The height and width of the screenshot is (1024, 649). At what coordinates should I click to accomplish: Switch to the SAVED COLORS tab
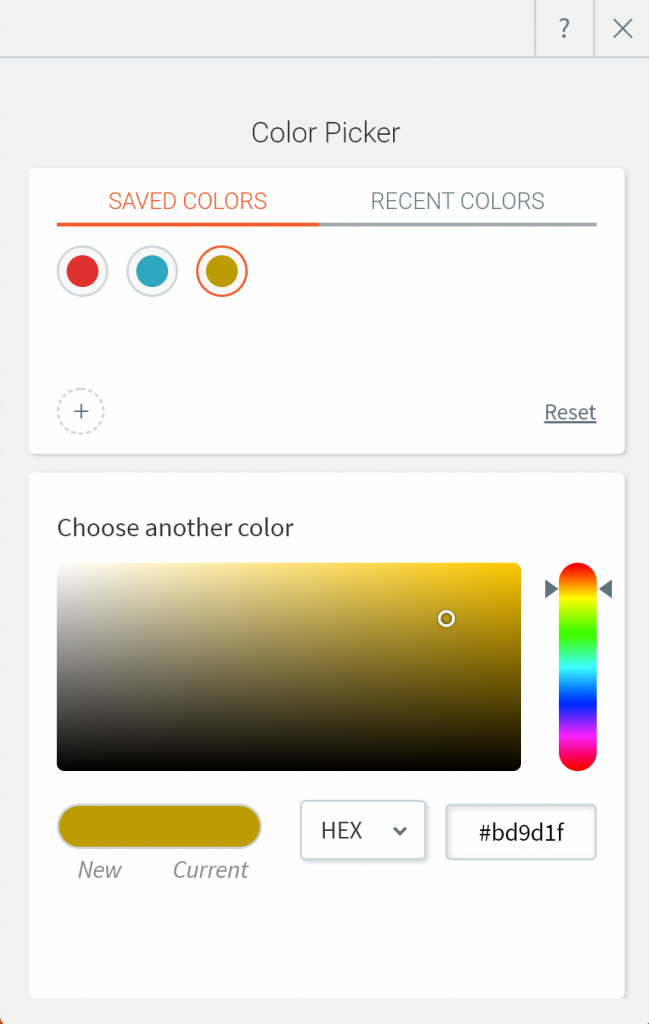click(187, 201)
